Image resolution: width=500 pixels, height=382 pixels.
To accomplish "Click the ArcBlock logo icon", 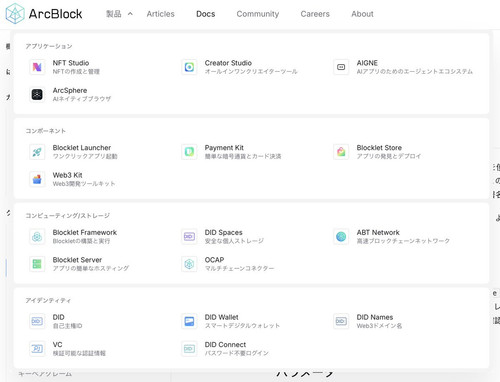I will pyautogui.click(x=15, y=14).
